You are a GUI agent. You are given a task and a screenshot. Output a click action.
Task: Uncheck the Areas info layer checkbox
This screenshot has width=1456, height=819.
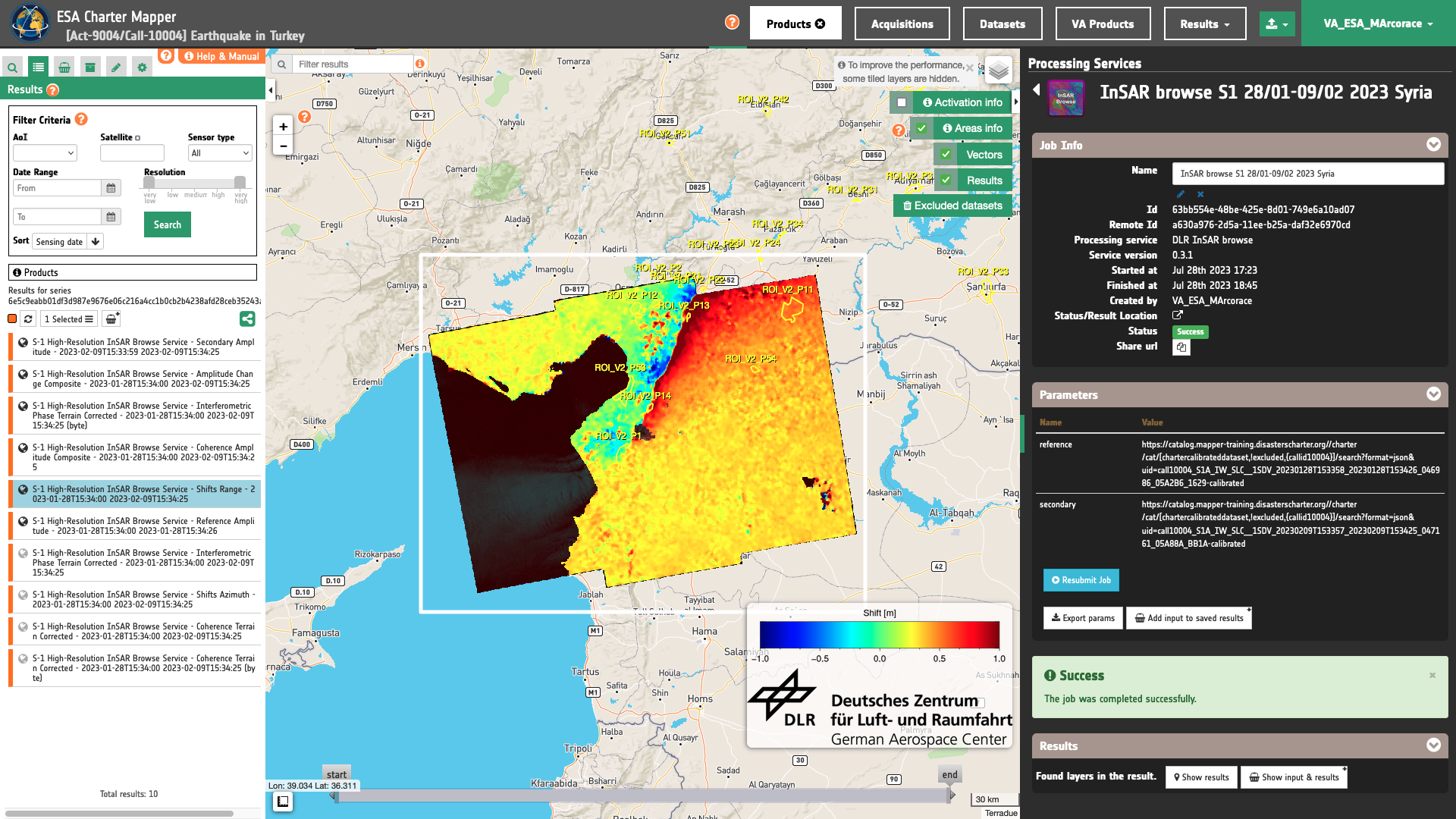click(x=921, y=128)
